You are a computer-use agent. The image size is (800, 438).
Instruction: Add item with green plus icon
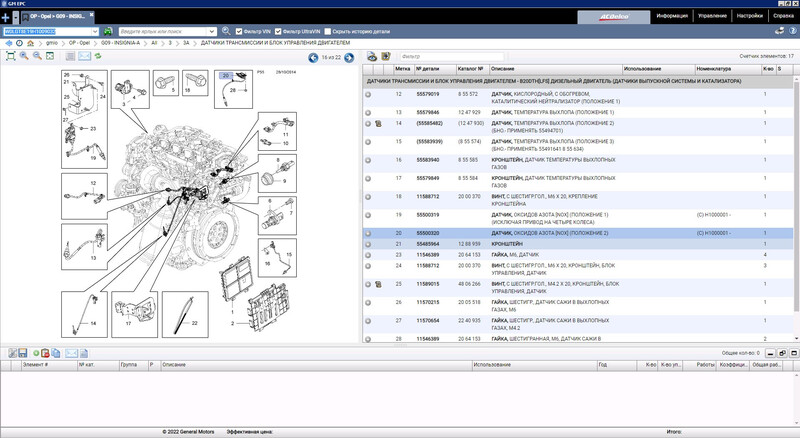[36, 353]
